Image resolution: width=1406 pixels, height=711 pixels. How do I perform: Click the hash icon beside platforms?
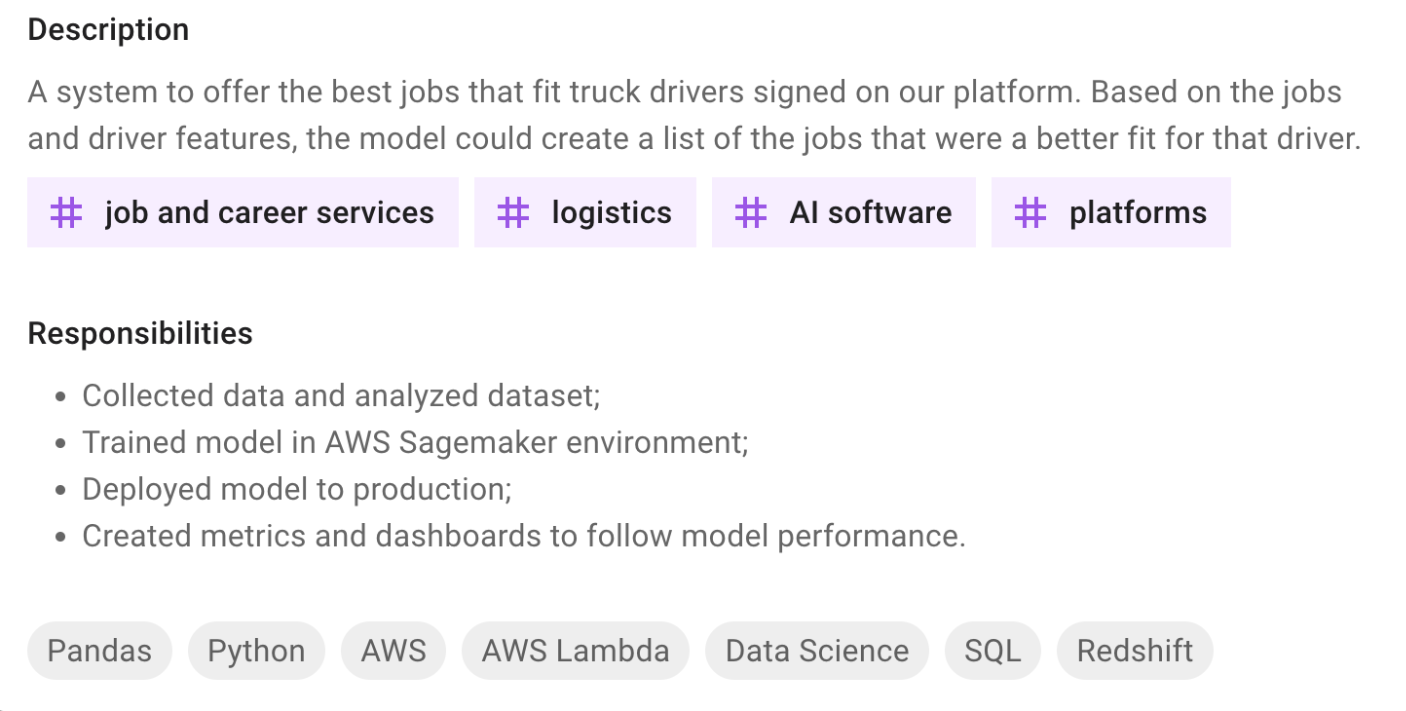point(1030,212)
